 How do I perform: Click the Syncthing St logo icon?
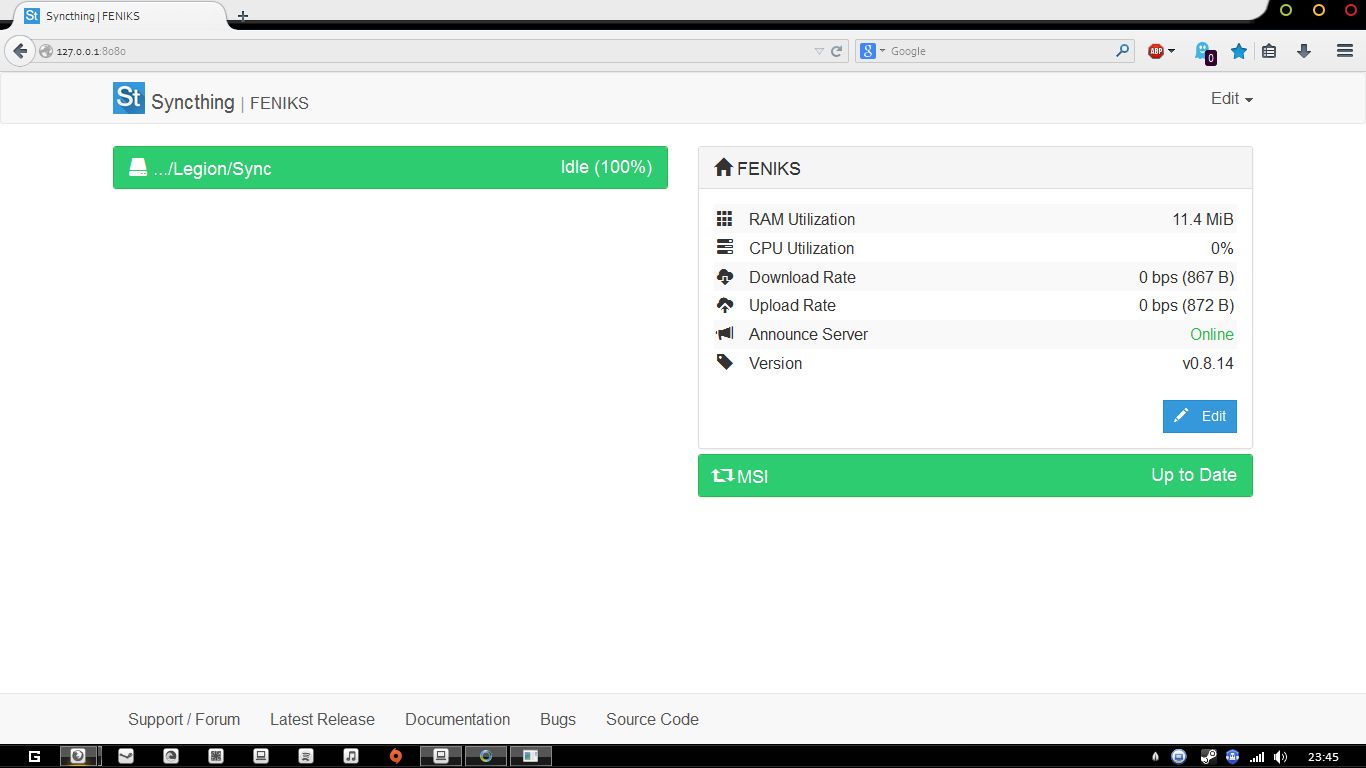tap(129, 98)
